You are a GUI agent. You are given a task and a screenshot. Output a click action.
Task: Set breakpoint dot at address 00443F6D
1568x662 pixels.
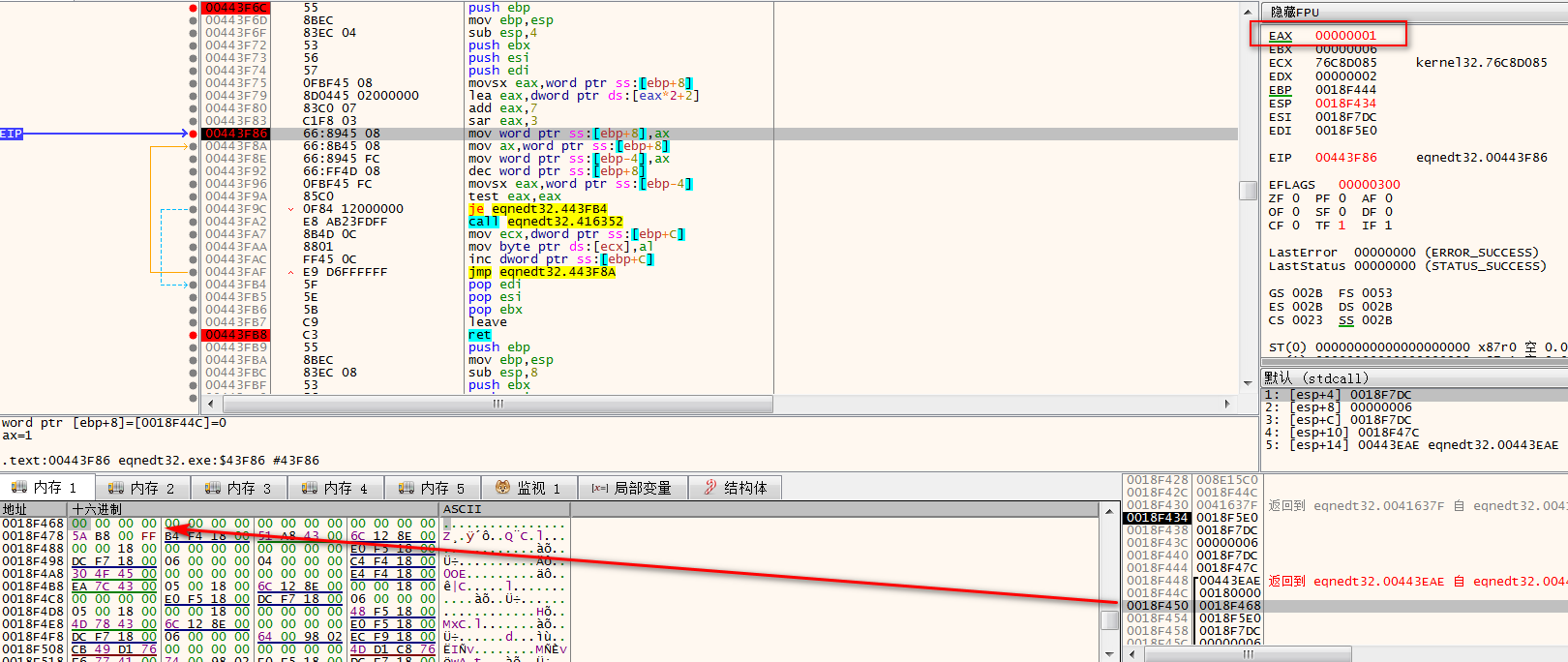click(x=194, y=20)
